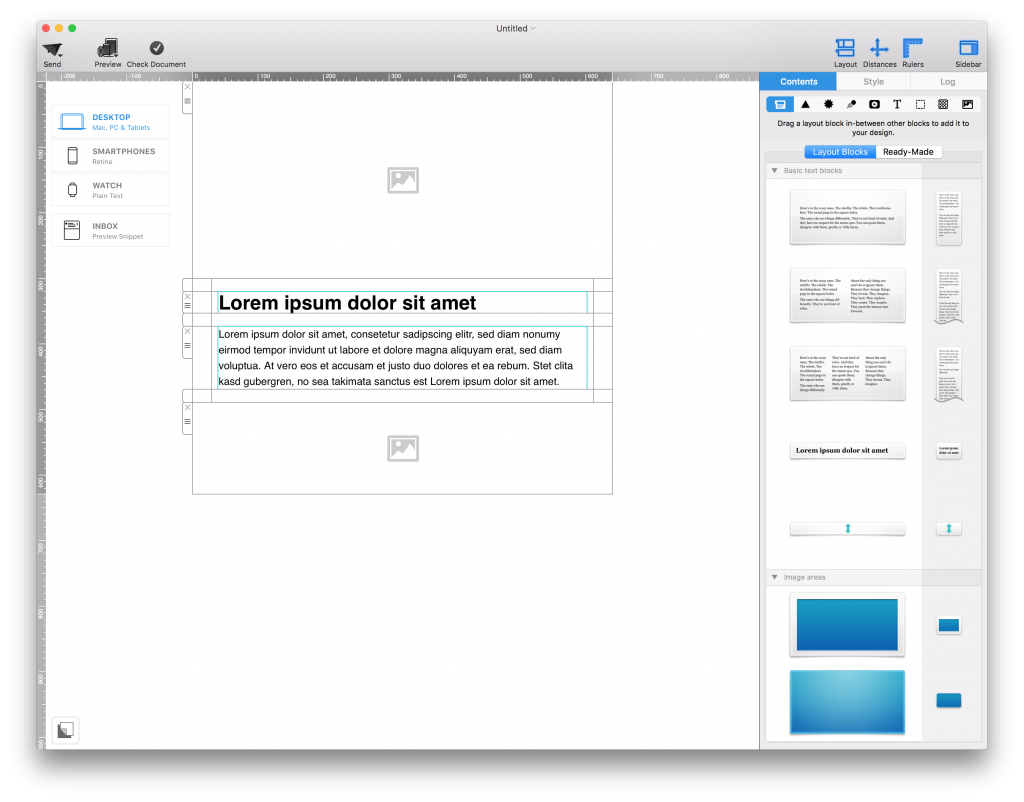Select the video play icon in Contents

[x=874, y=104]
